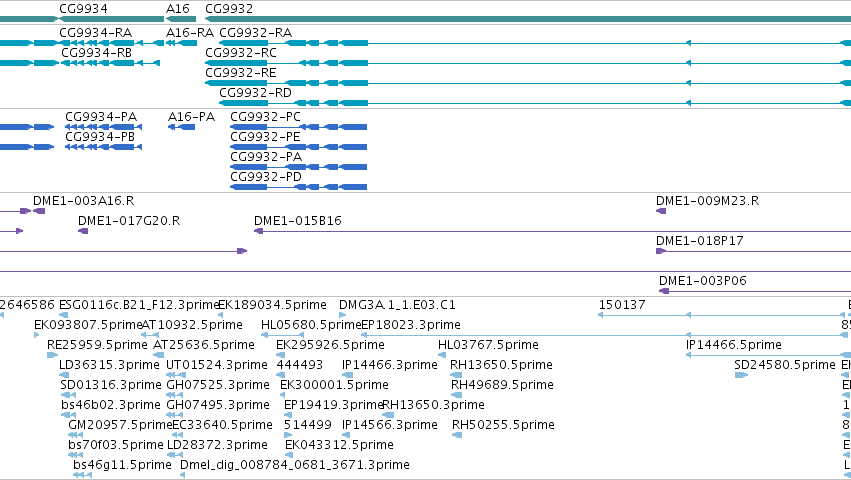Click the GM20957.5prime EST label

[x=119, y=425]
